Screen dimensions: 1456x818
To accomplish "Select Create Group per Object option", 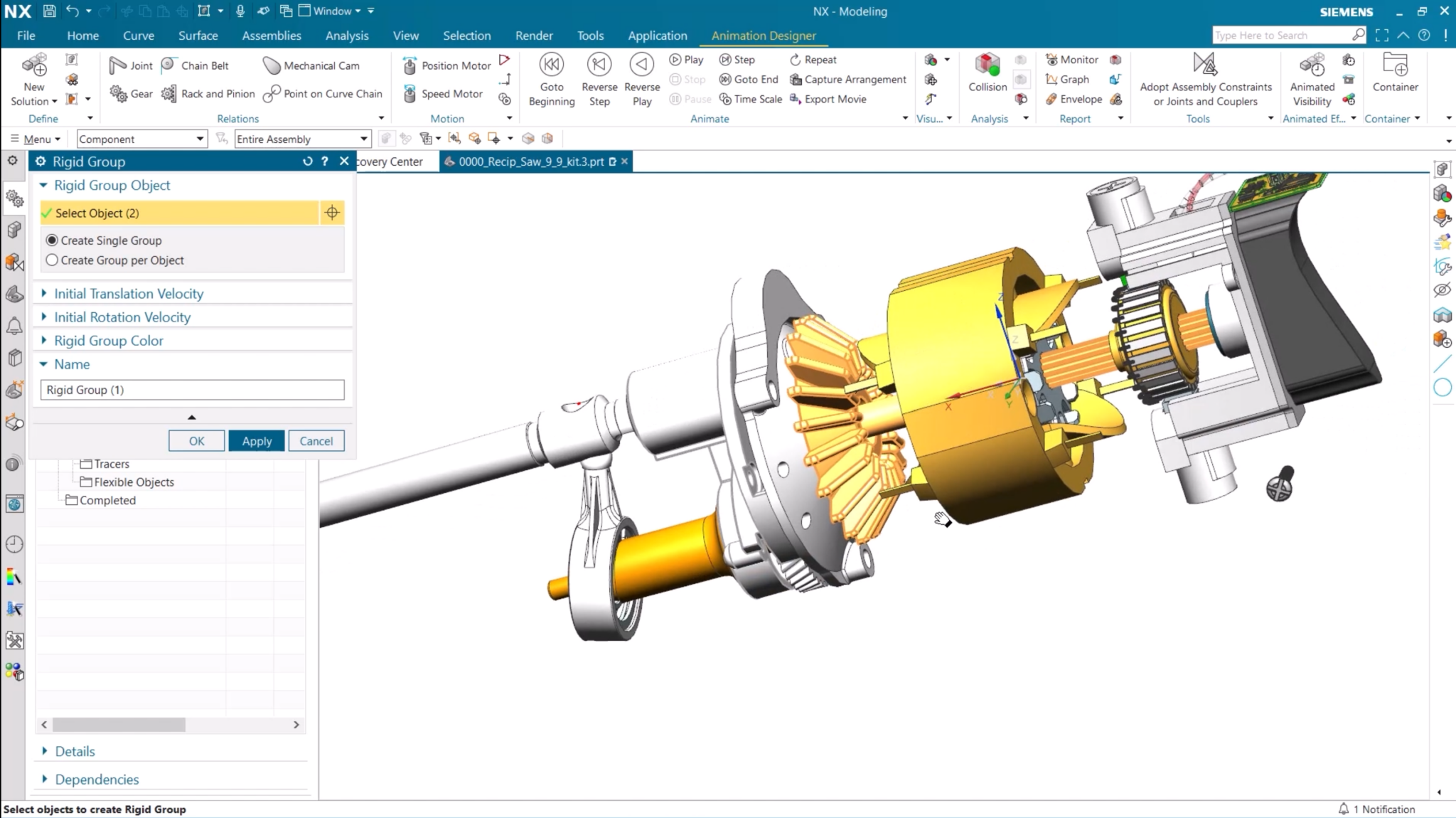I will pyautogui.click(x=52, y=260).
